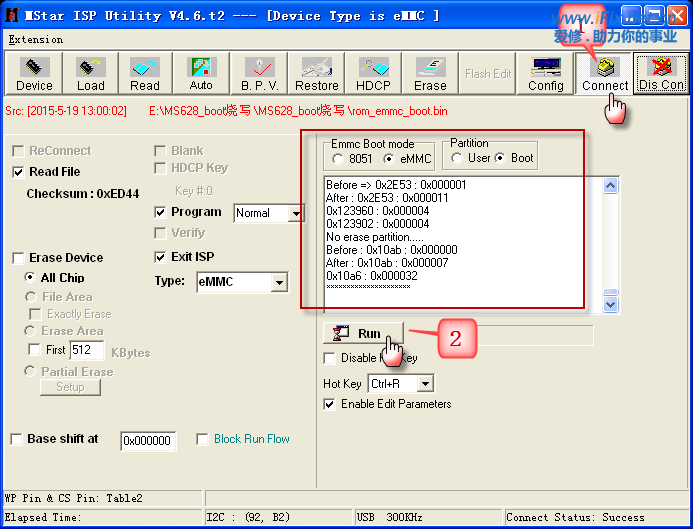The width and height of the screenshot is (693, 529).
Task: Click the B. P. V. toolbar icon
Action: point(259,73)
